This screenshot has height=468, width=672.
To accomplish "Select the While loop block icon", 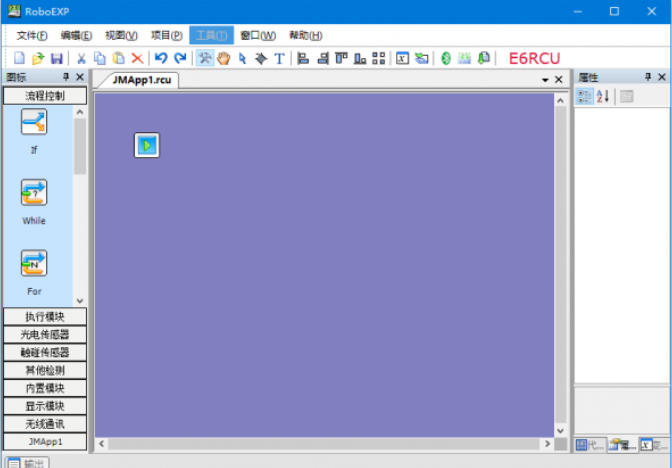I will tap(34, 192).
